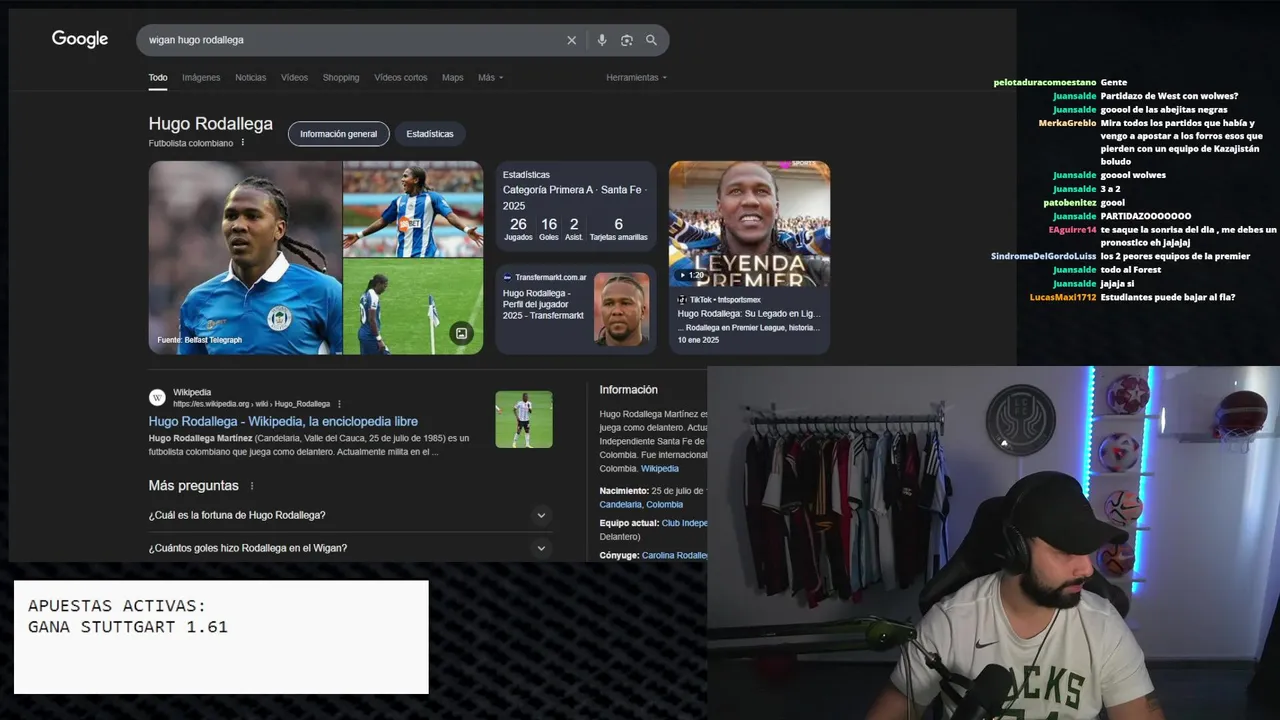Open image gallery icon on photo collage
This screenshot has height=720, width=1280.
pyautogui.click(x=461, y=333)
